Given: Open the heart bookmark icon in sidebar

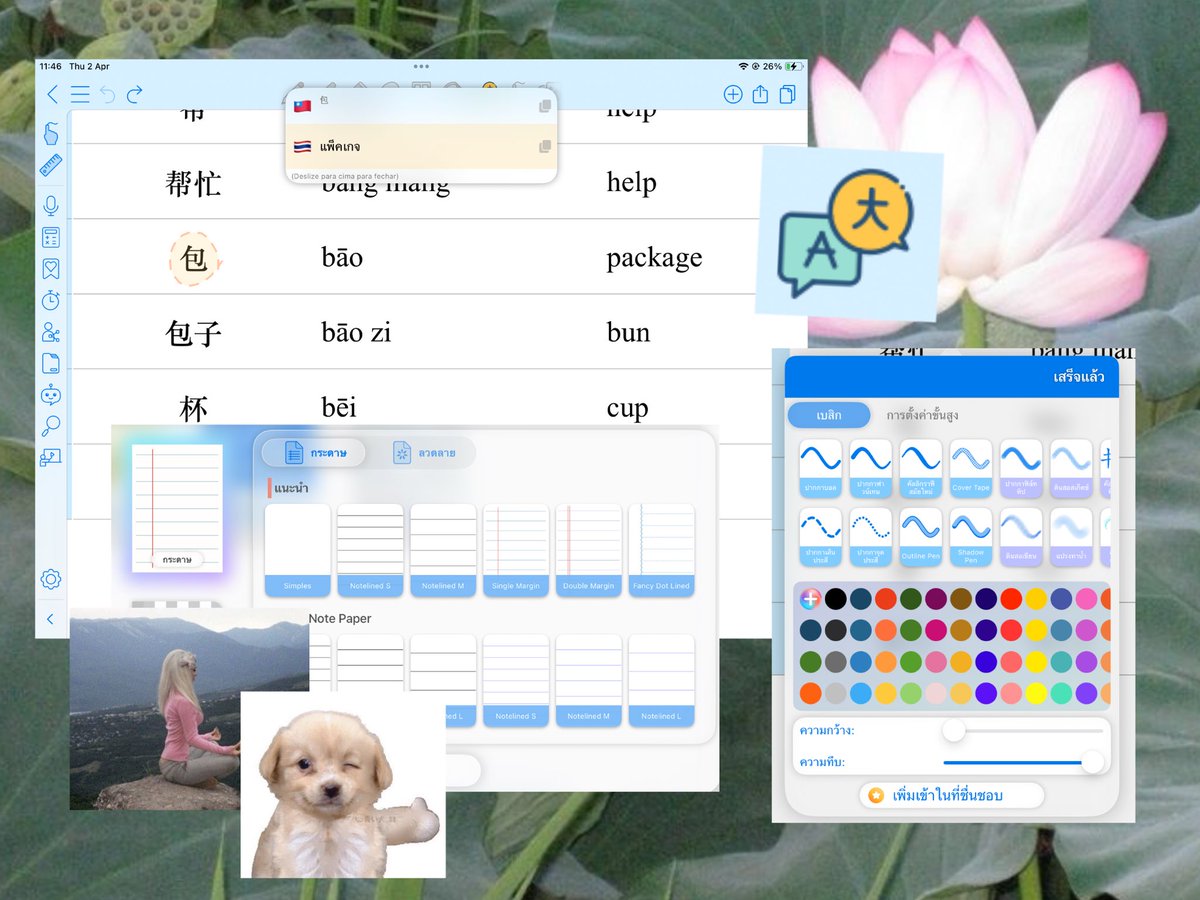Looking at the screenshot, I should click(x=51, y=269).
